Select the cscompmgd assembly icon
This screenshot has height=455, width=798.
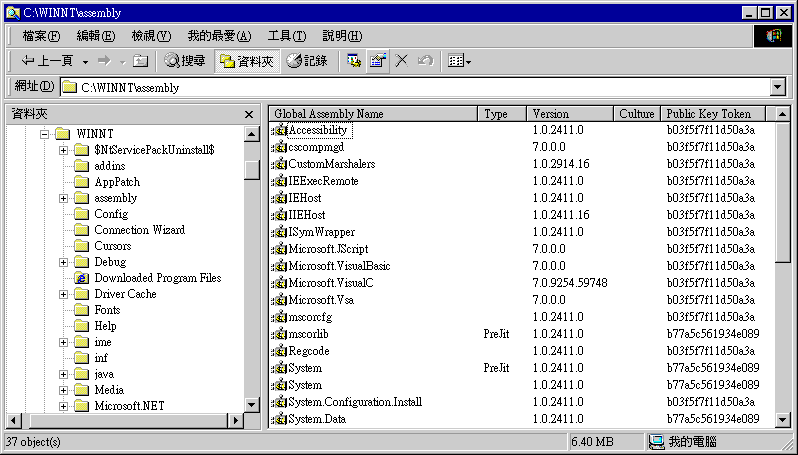coord(279,148)
